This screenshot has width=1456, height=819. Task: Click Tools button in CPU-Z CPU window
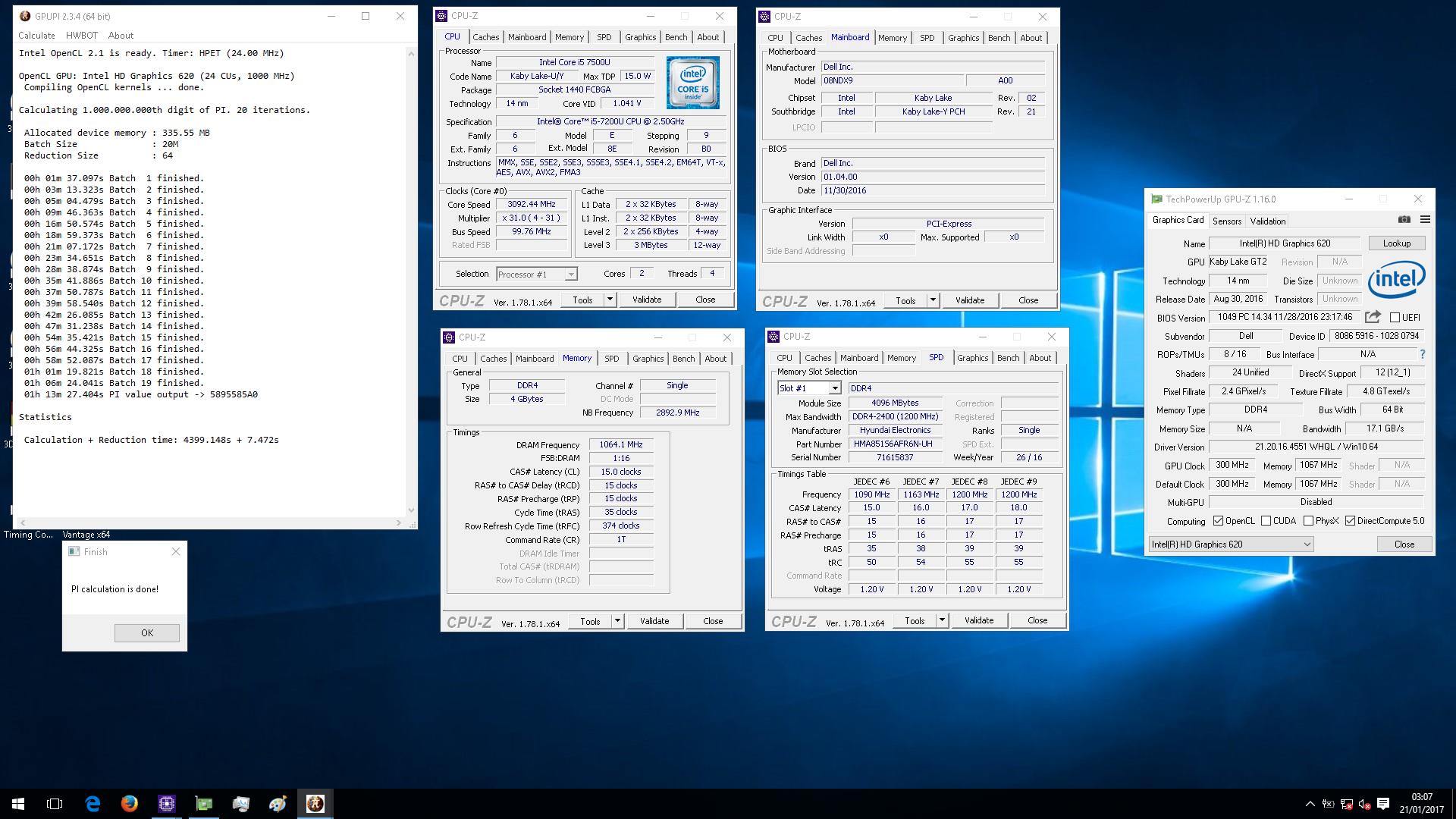pyautogui.click(x=582, y=300)
